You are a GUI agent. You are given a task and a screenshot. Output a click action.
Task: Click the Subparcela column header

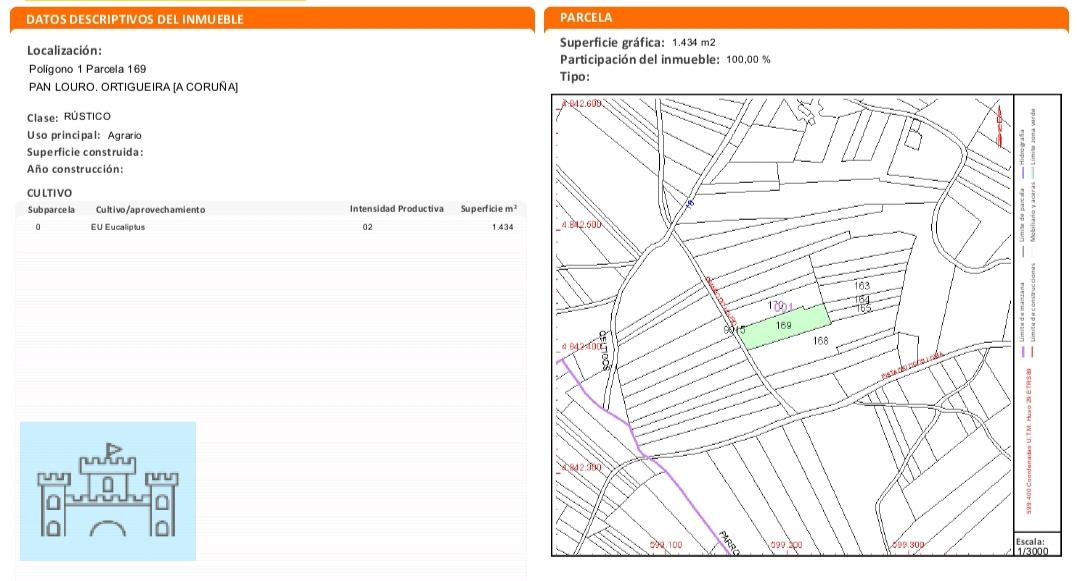51,209
